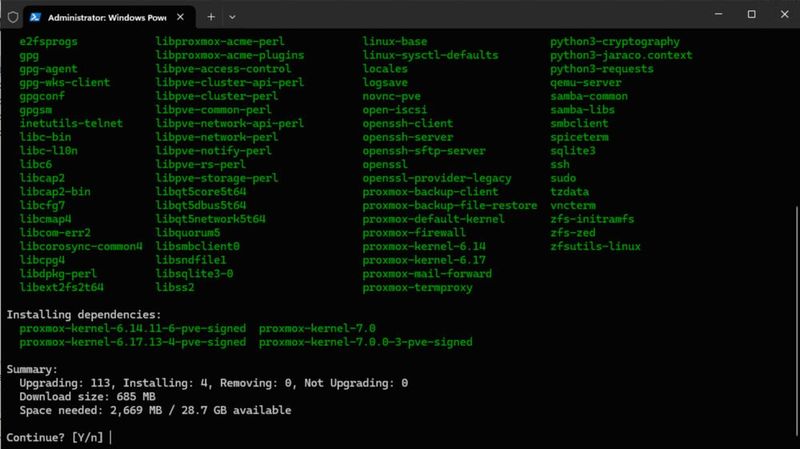800x449 pixels.
Task: Click the 'sqlite3' package name
Action: pyautogui.click(x=573, y=151)
